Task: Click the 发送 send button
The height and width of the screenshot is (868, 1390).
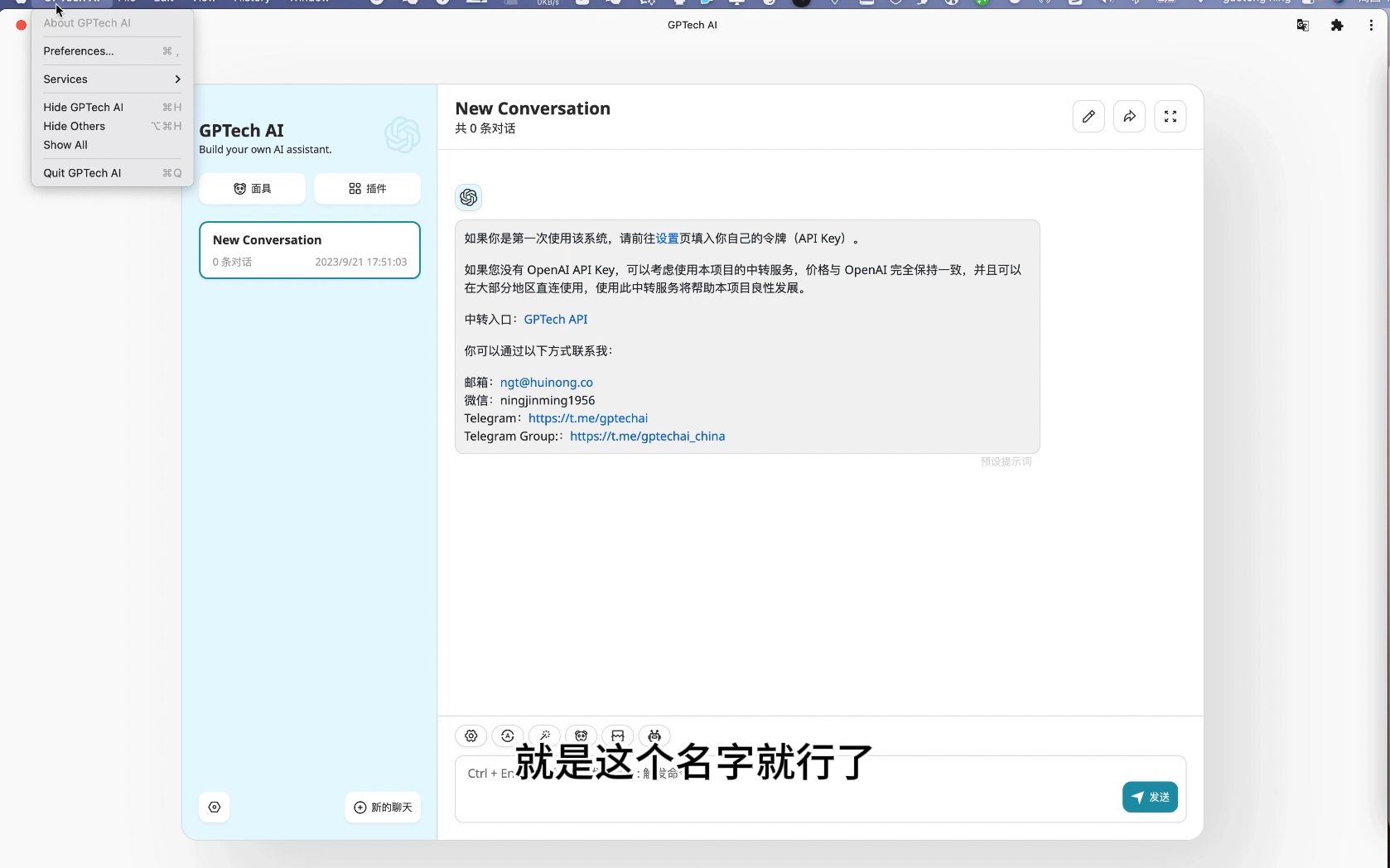Action: click(1150, 797)
